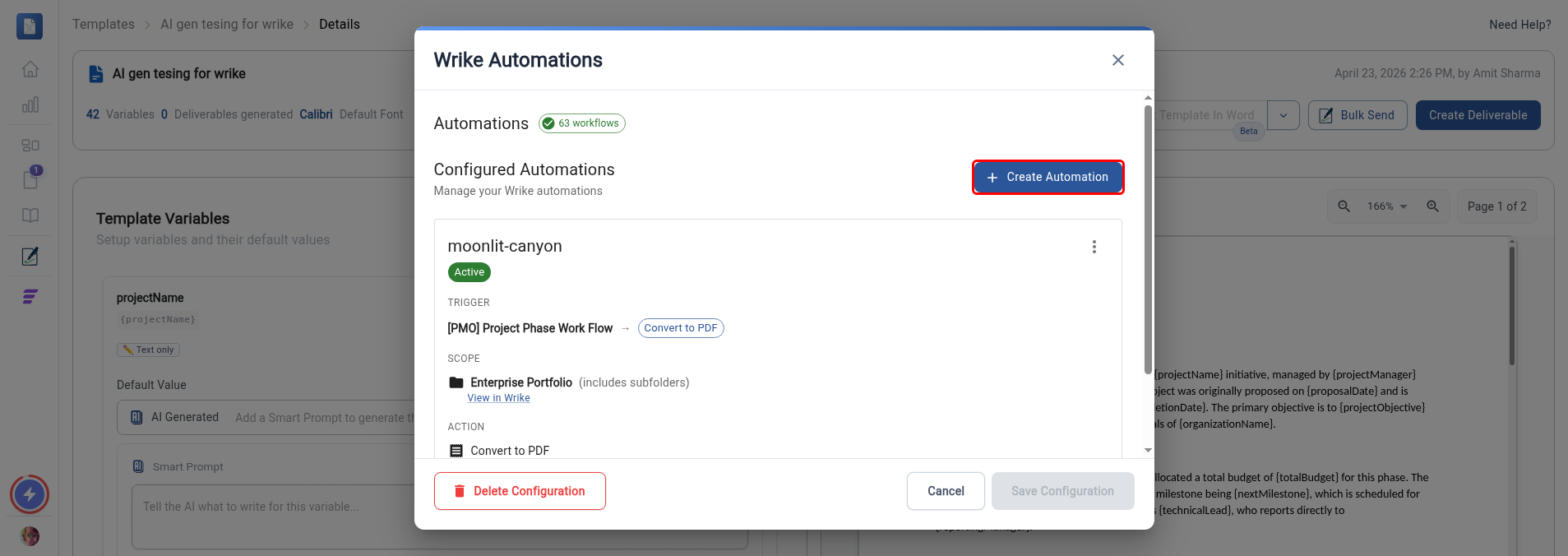Click the dialog scrollbar up arrow
1568x556 pixels.
click(1148, 98)
